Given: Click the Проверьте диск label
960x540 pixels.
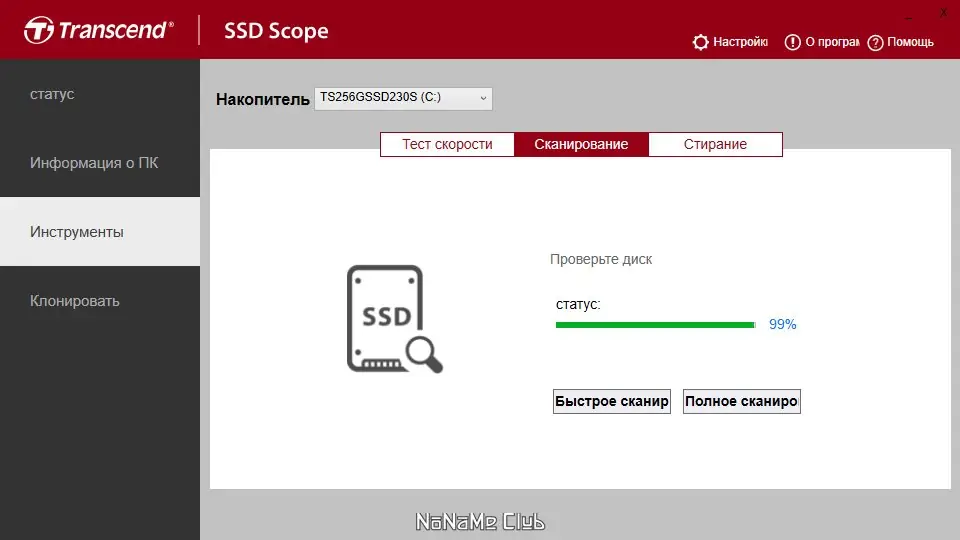Looking at the screenshot, I should (601, 259).
